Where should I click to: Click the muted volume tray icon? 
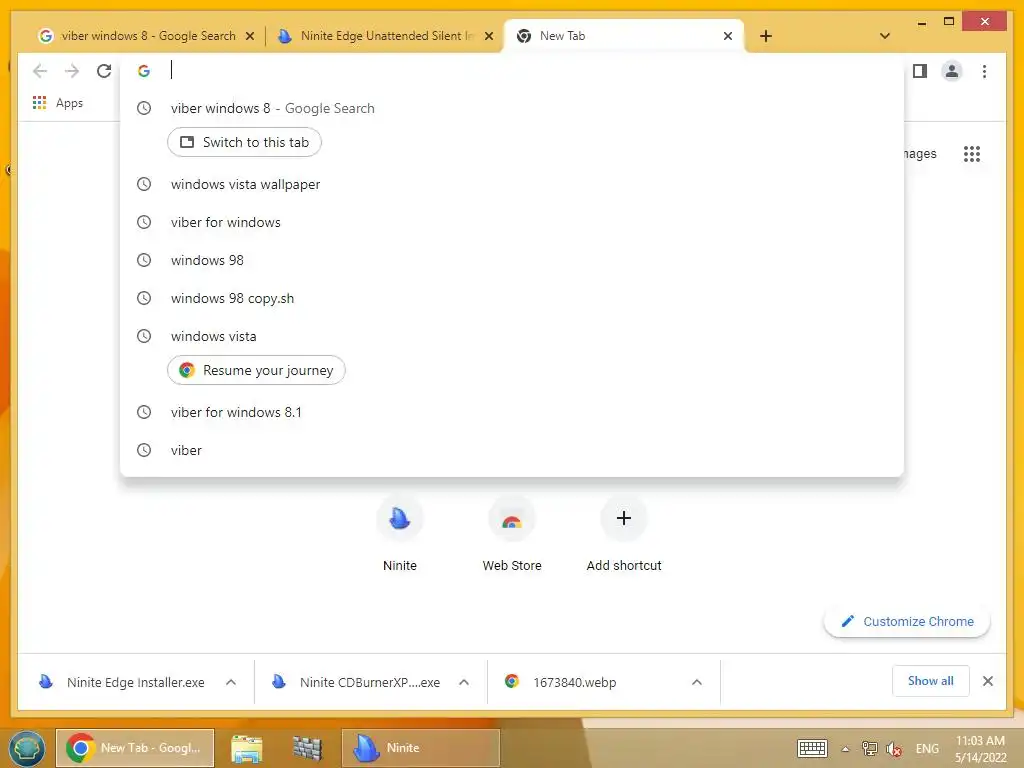click(x=893, y=749)
